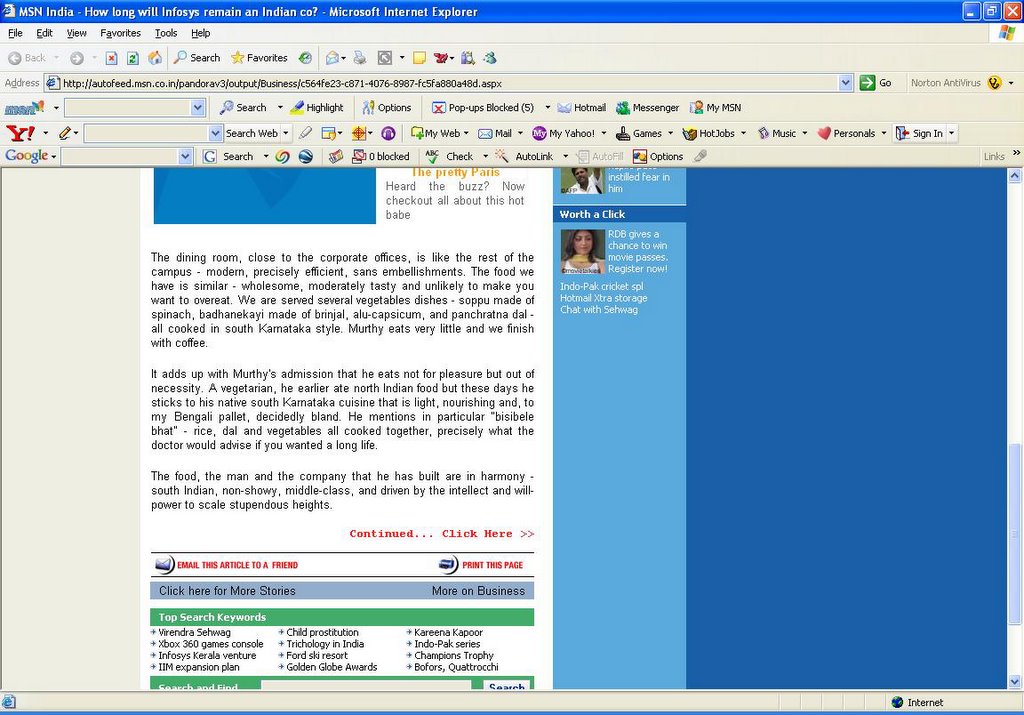Image resolution: width=1024 pixels, height=715 pixels.
Task: Open the MSN toolbar search box dropdown
Action: [198, 108]
